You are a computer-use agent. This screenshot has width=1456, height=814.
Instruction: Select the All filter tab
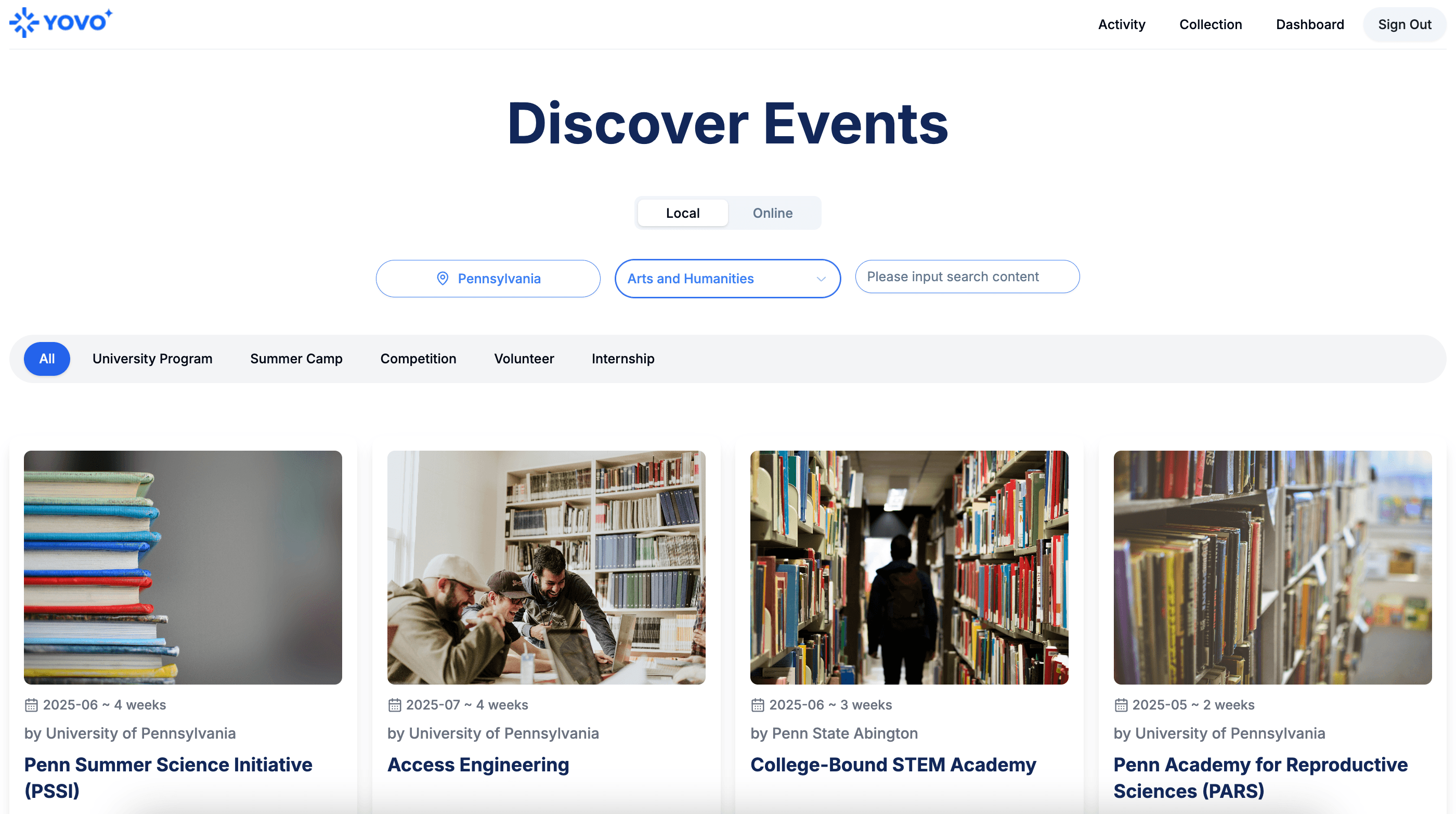coord(47,359)
